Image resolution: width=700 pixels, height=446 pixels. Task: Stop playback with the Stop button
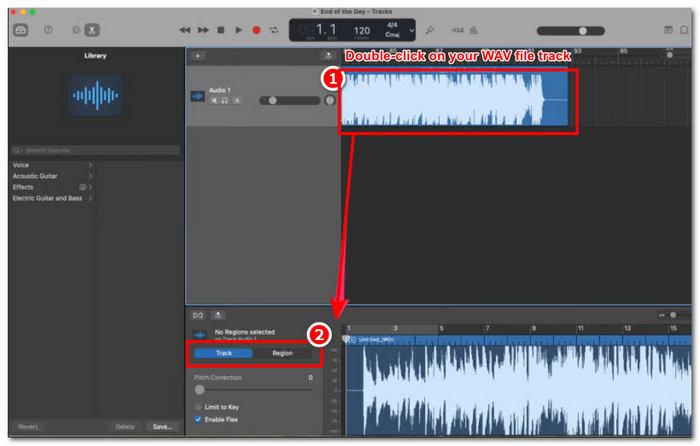pos(221,30)
